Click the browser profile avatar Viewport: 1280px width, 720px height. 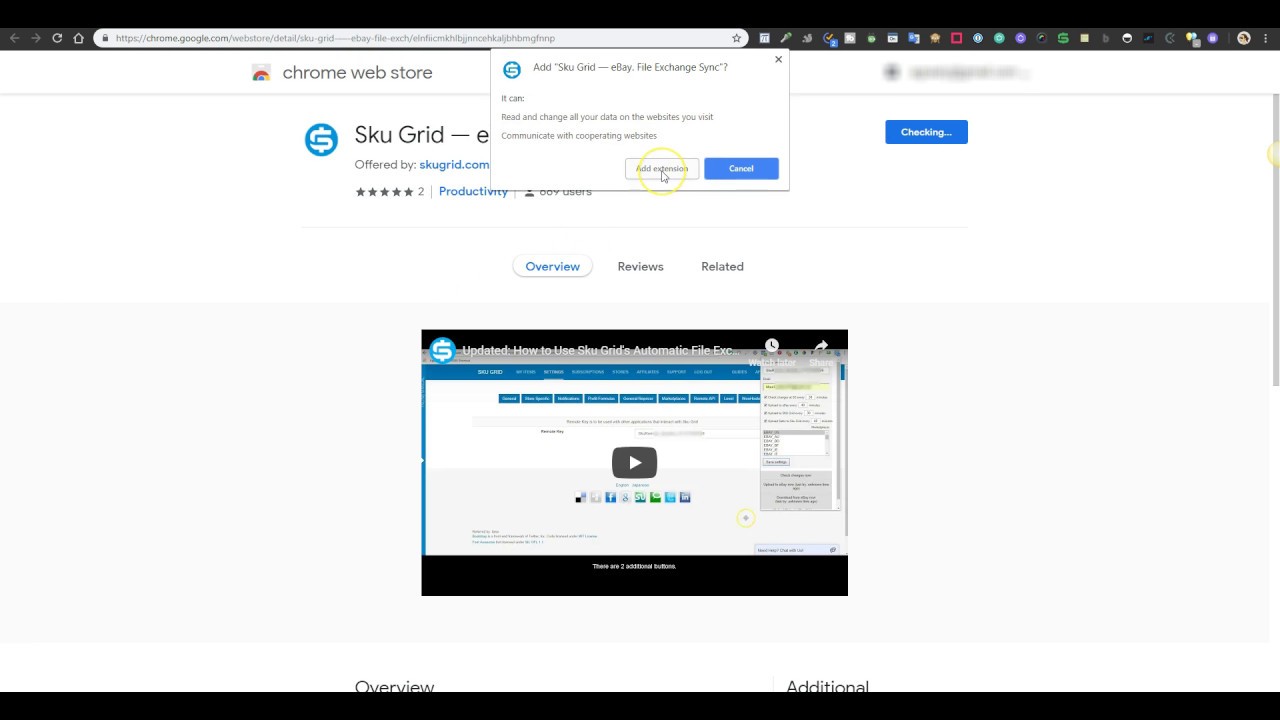coord(1243,38)
